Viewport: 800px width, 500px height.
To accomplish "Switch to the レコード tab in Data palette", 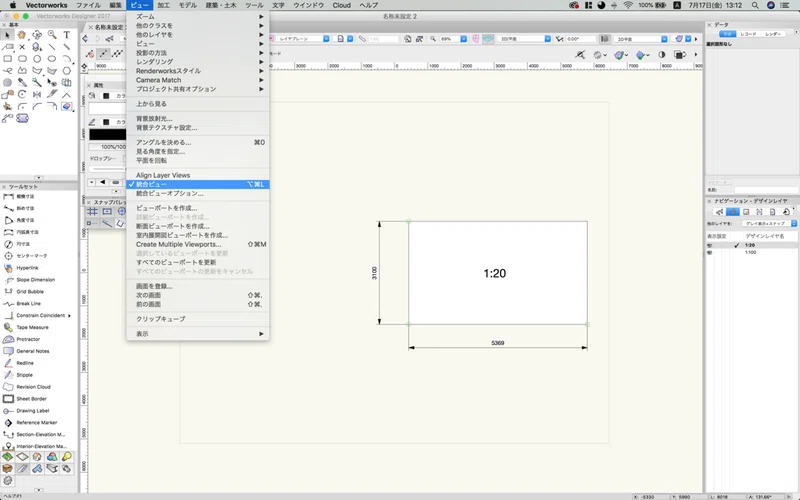I will [748, 34].
